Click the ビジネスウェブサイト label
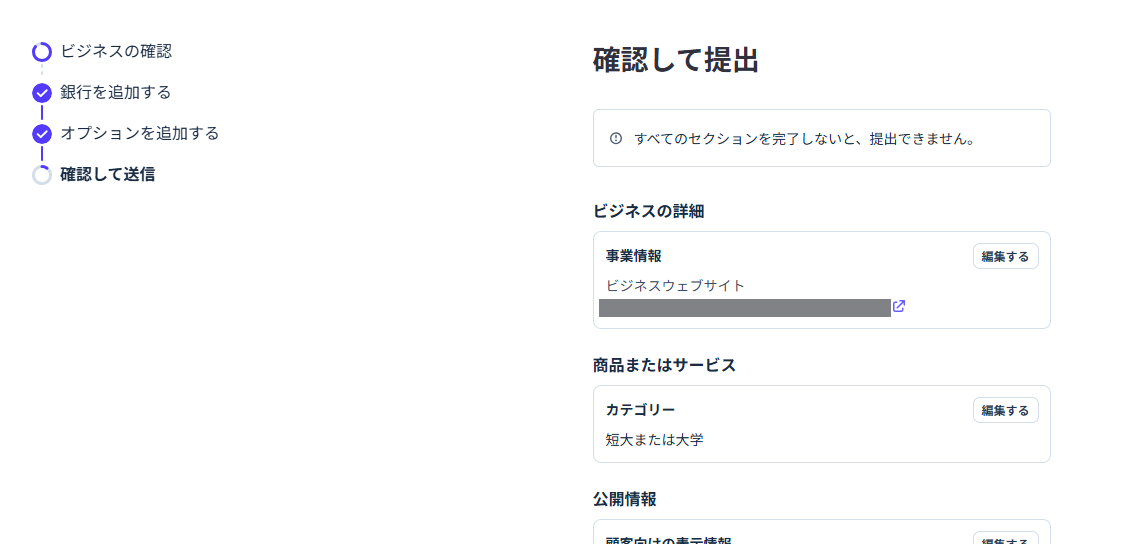Image resolution: width=1146 pixels, height=544 pixels. (x=675, y=285)
